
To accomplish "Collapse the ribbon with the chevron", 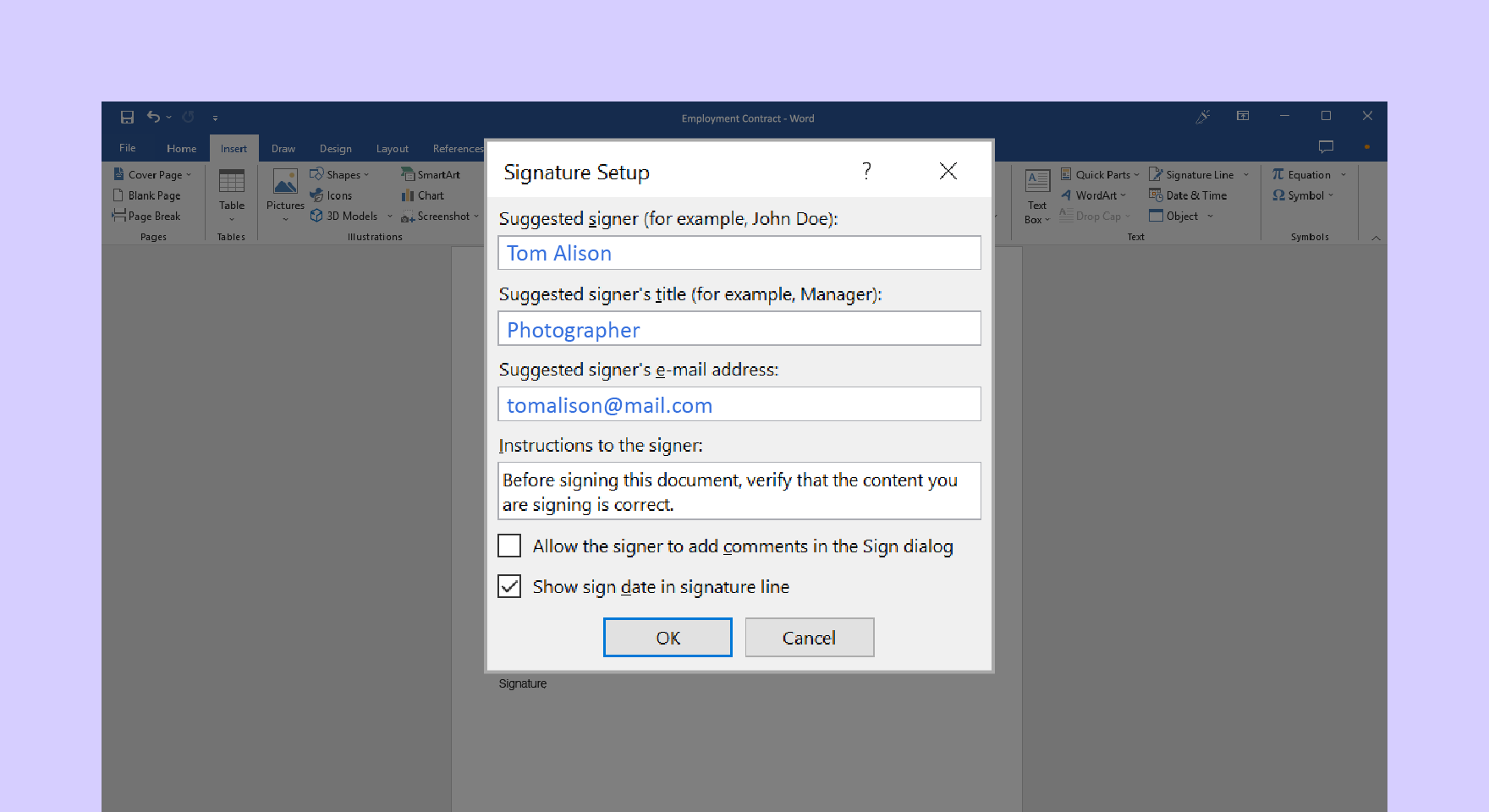I will [x=1375, y=238].
